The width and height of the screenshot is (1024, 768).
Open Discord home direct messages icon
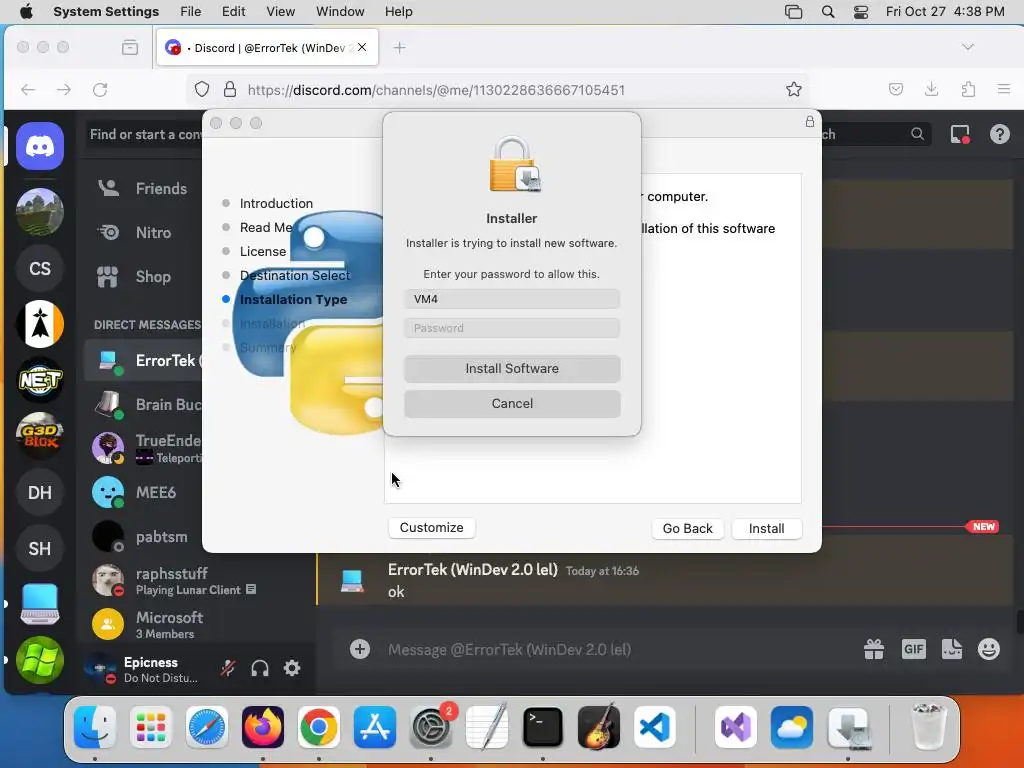pos(40,146)
